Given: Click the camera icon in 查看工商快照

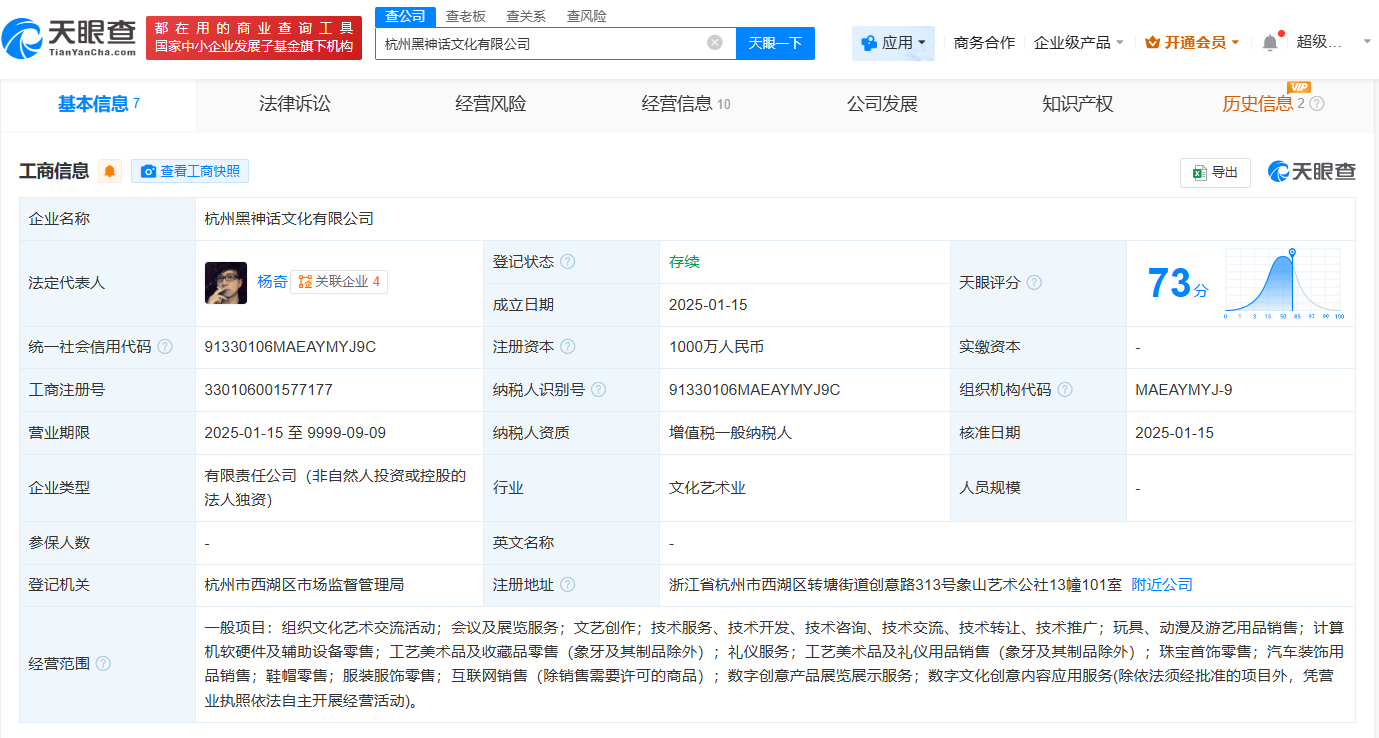Looking at the screenshot, I should (148, 170).
